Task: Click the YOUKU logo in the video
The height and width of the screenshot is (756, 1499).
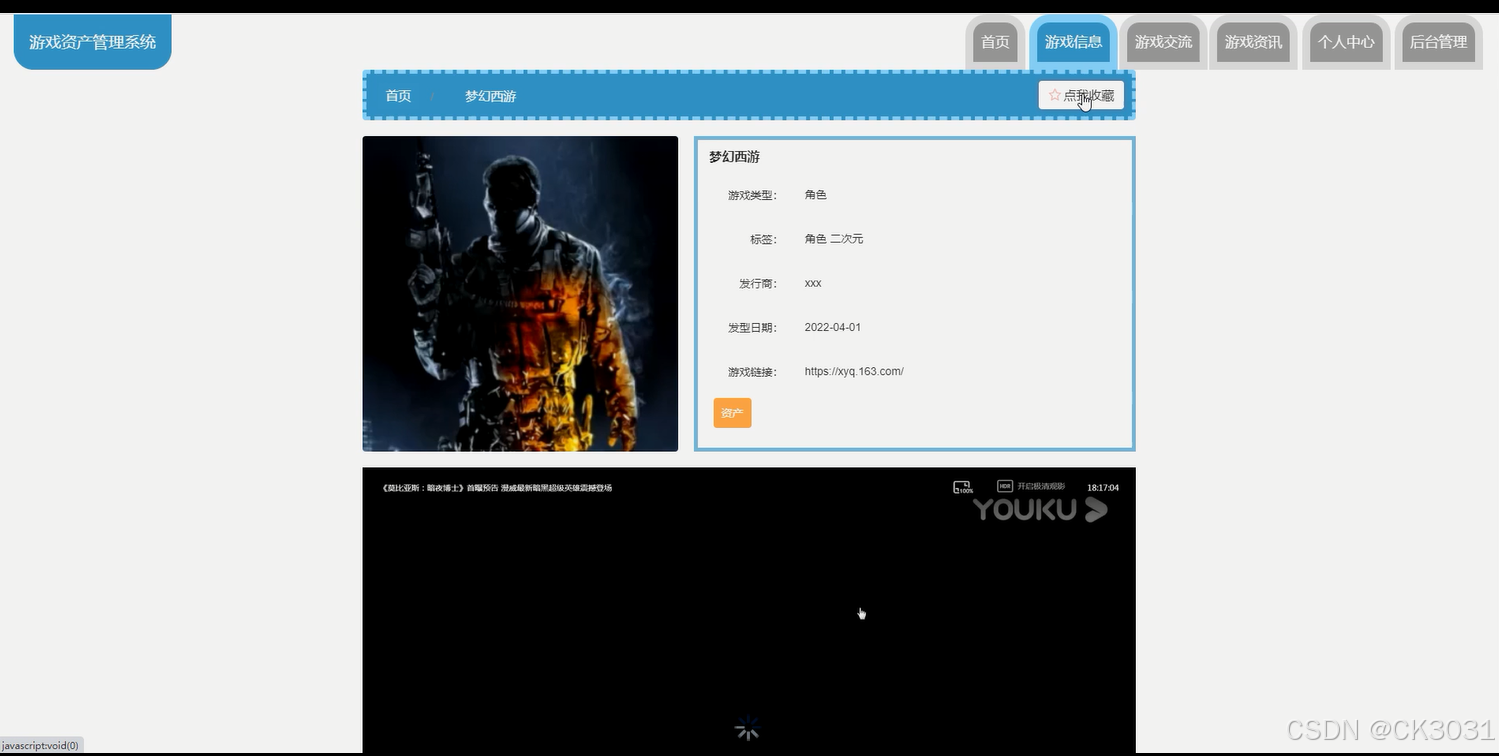Action: coord(1040,510)
